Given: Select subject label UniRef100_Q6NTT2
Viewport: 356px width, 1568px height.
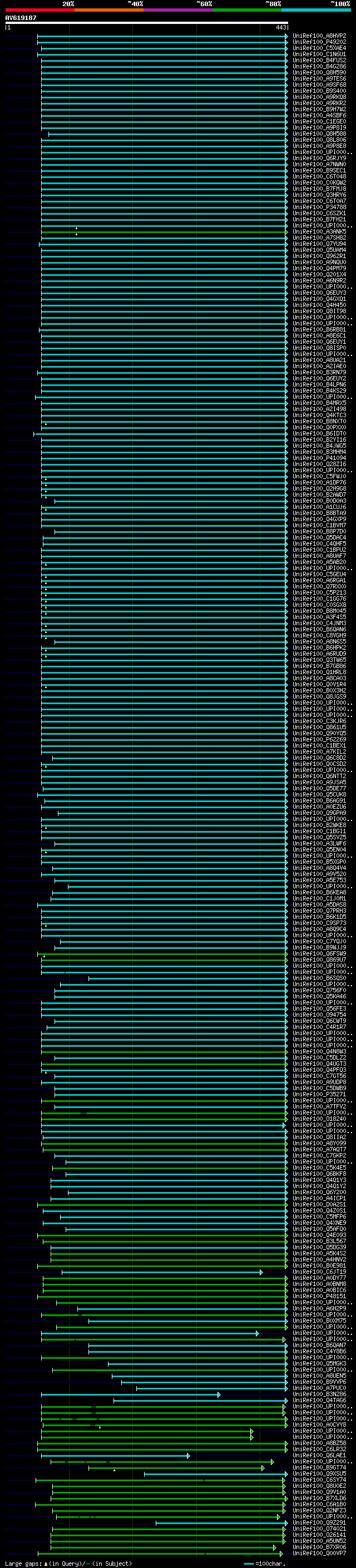Looking at the screenshot, I should point(319,776).
